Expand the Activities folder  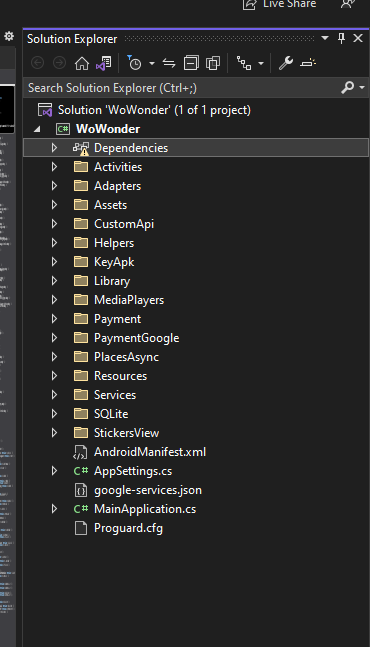[x=54, y=167]
